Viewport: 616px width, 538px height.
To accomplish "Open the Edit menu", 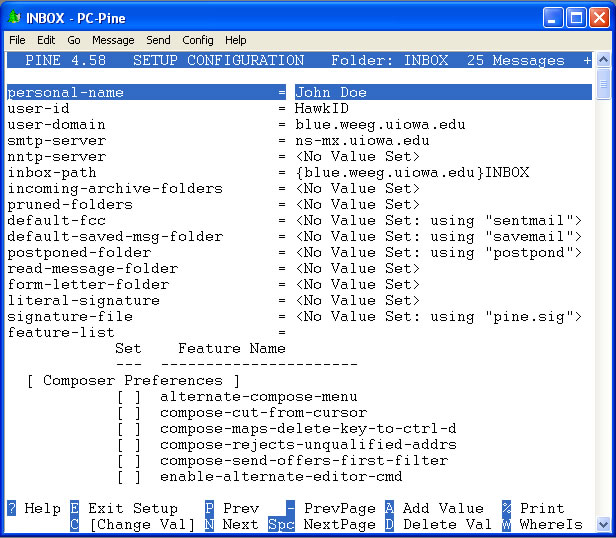I will coord(46,40).
